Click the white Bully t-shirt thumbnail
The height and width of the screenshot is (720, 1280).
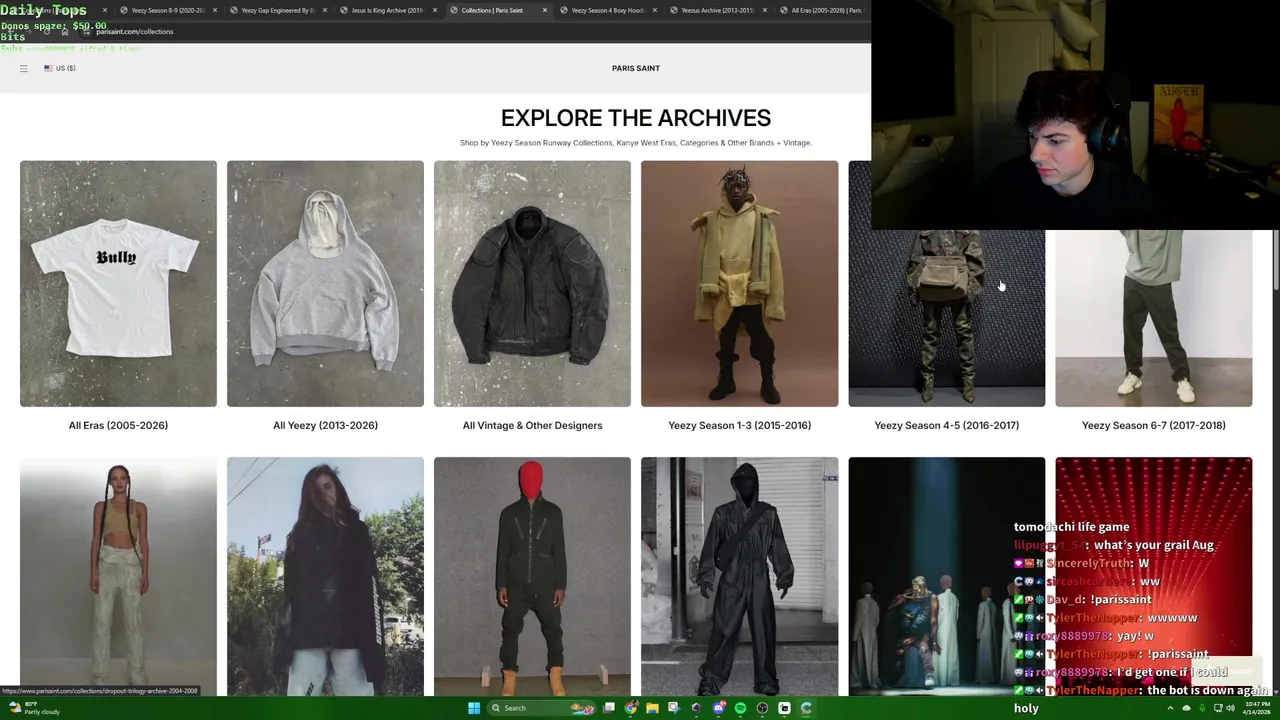(x=118, y=284)
